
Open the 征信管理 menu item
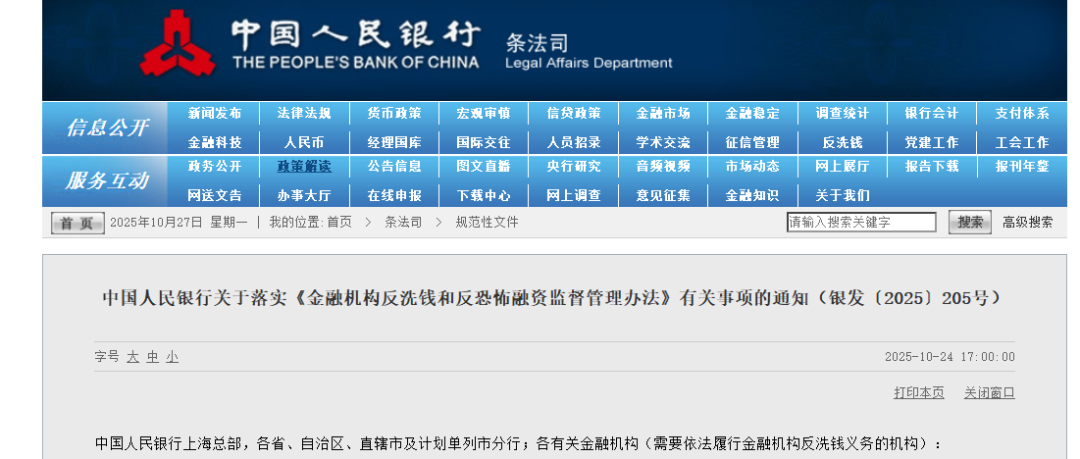(x=753, y=143)
